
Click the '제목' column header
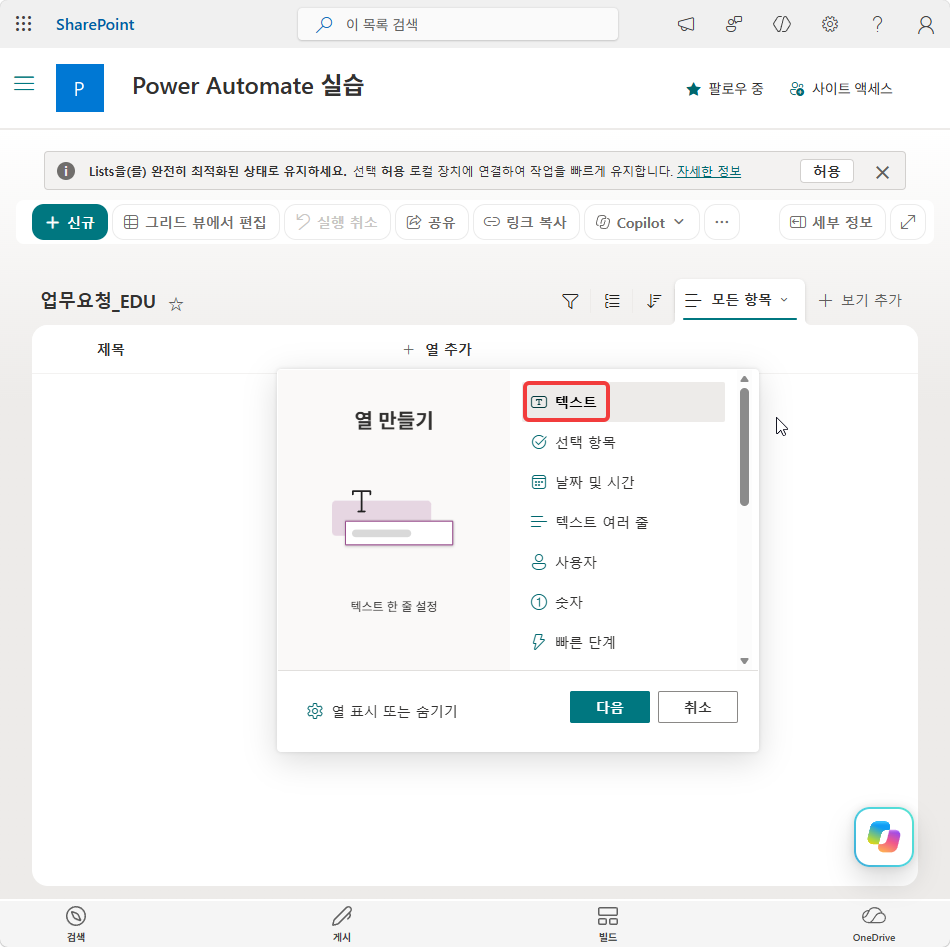[110, 350]
